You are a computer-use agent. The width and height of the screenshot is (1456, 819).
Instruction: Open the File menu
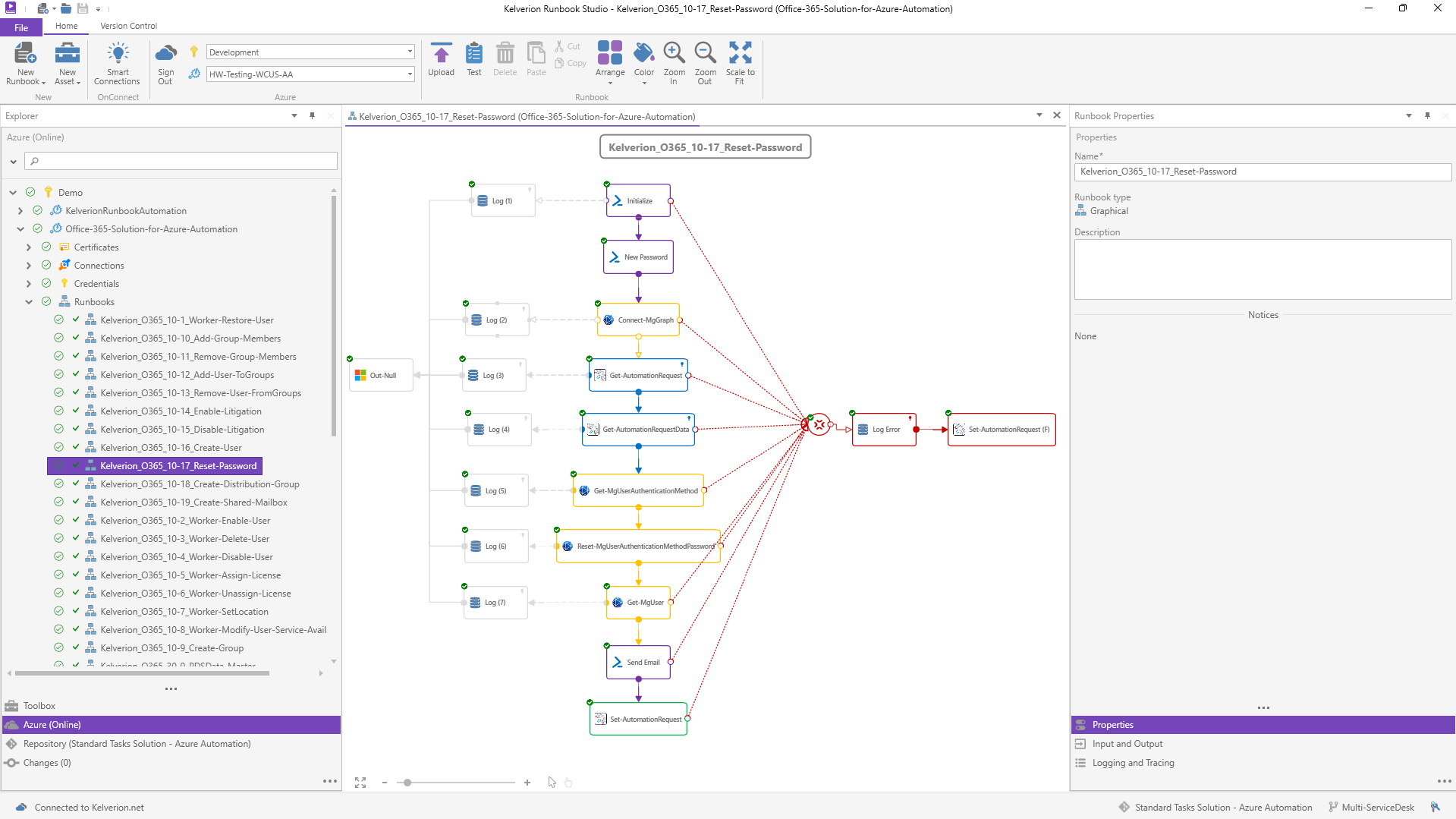21,27
